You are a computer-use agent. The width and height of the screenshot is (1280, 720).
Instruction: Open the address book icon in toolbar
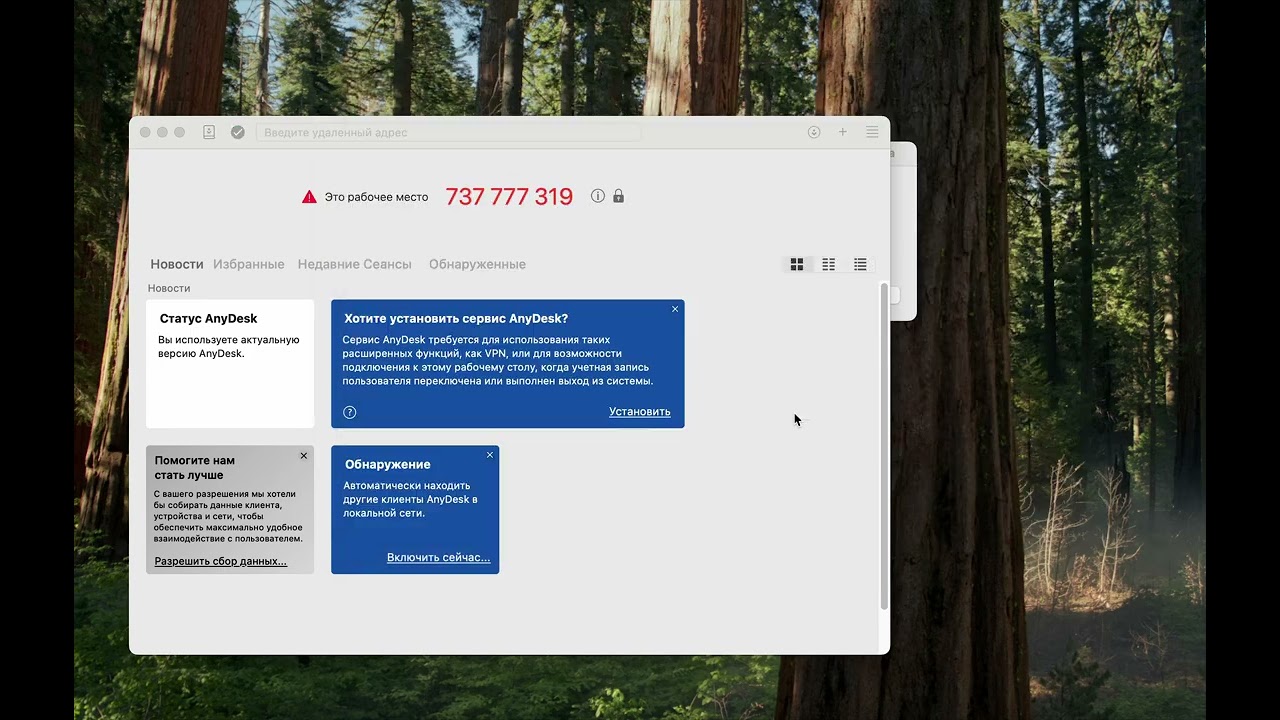click(x=209, y=132)
